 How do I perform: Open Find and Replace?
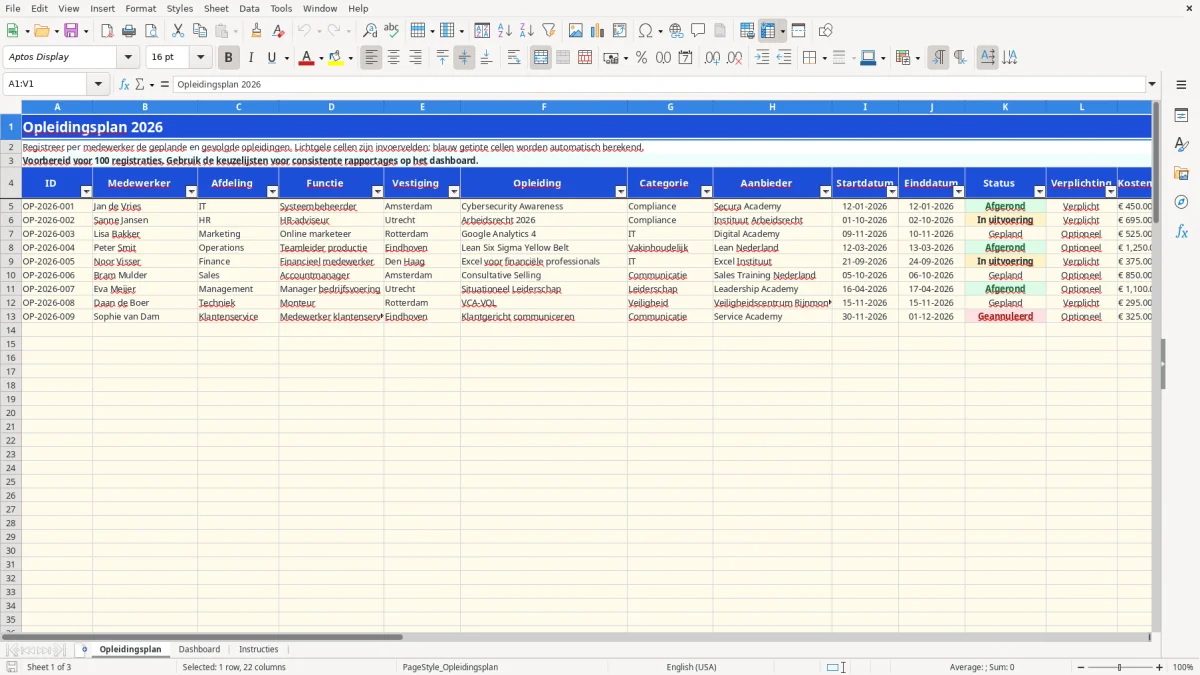click(x=370, y=31)
